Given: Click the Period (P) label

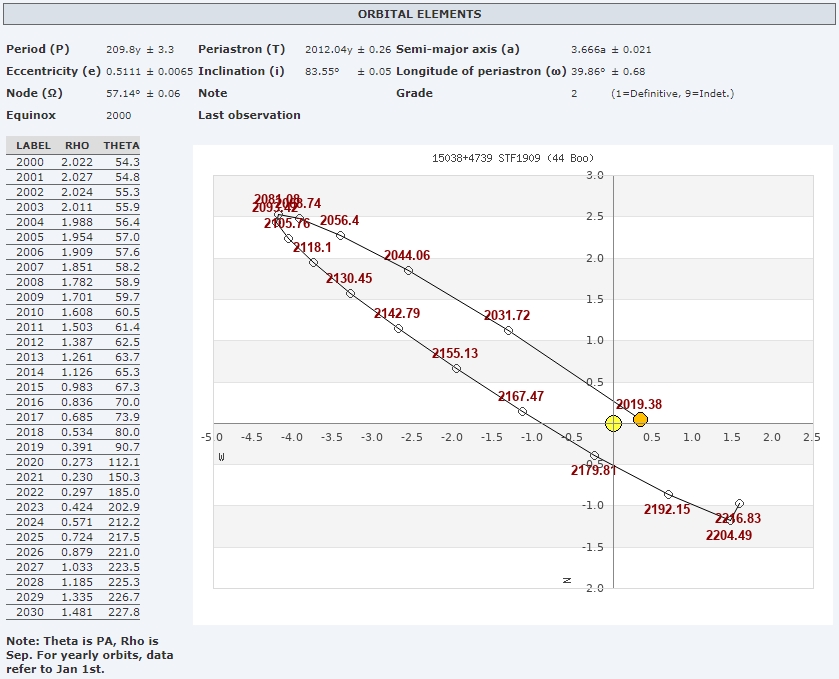Looking at the screenshot, I should pyautogui.click(x=39, y=49).
